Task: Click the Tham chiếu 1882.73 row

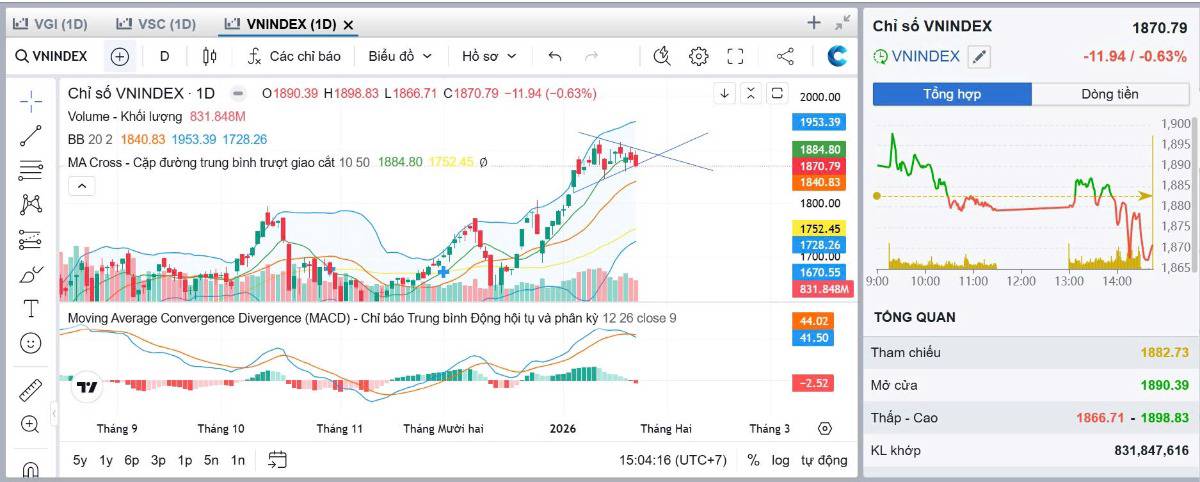Action: point(1029,352)
